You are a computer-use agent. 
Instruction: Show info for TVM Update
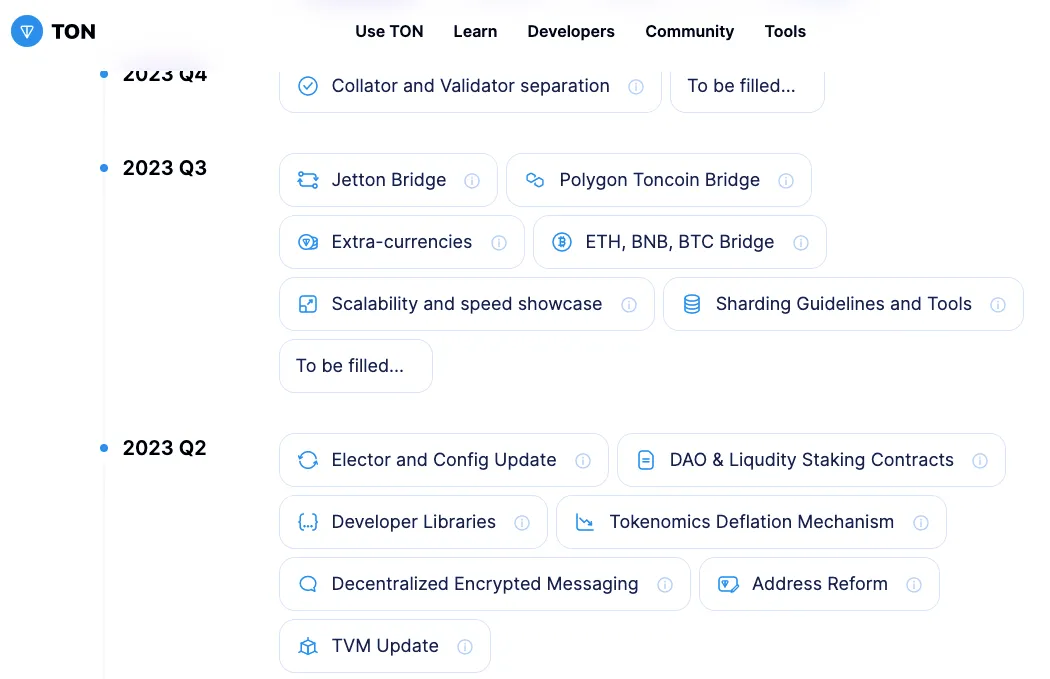tap(465, 647)
